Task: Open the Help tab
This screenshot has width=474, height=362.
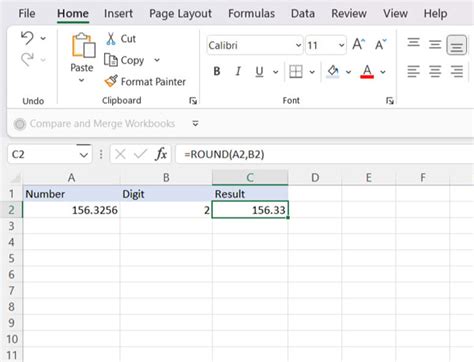Action: (435, 13)
